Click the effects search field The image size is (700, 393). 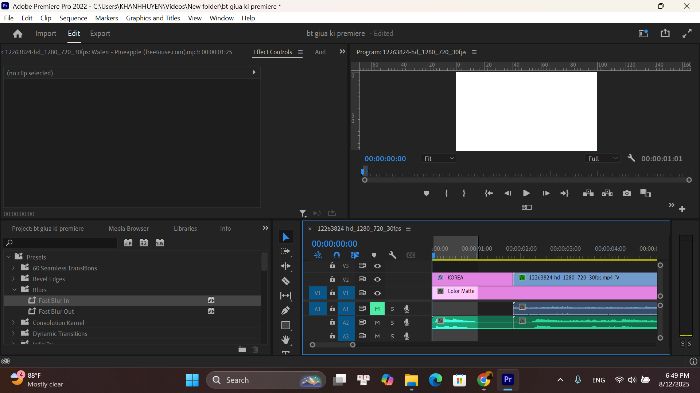point(60,242)
